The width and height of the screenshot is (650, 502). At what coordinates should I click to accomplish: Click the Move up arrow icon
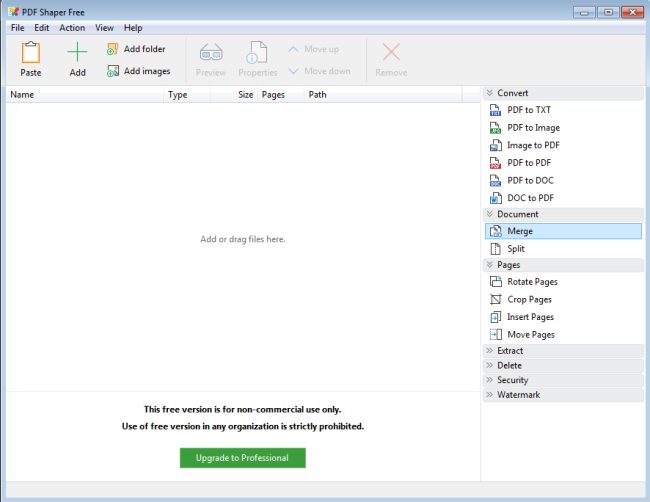click(293, 49)
